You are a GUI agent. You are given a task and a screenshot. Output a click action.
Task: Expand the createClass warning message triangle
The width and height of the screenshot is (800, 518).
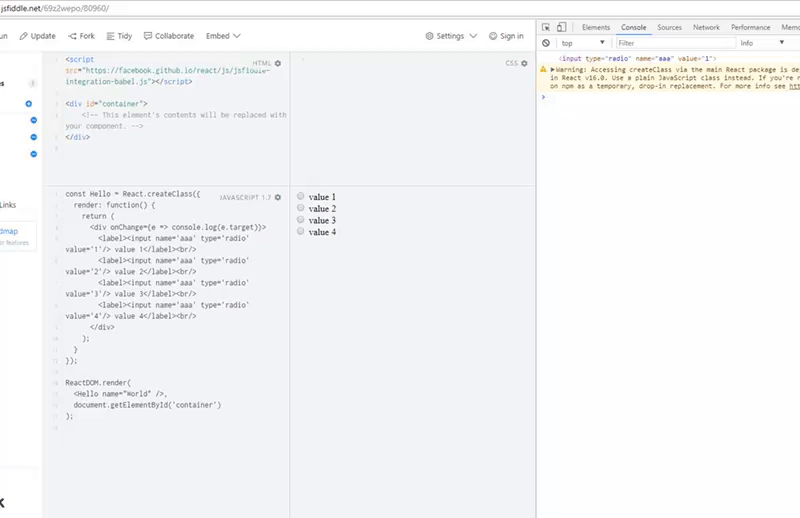point(552,69)
